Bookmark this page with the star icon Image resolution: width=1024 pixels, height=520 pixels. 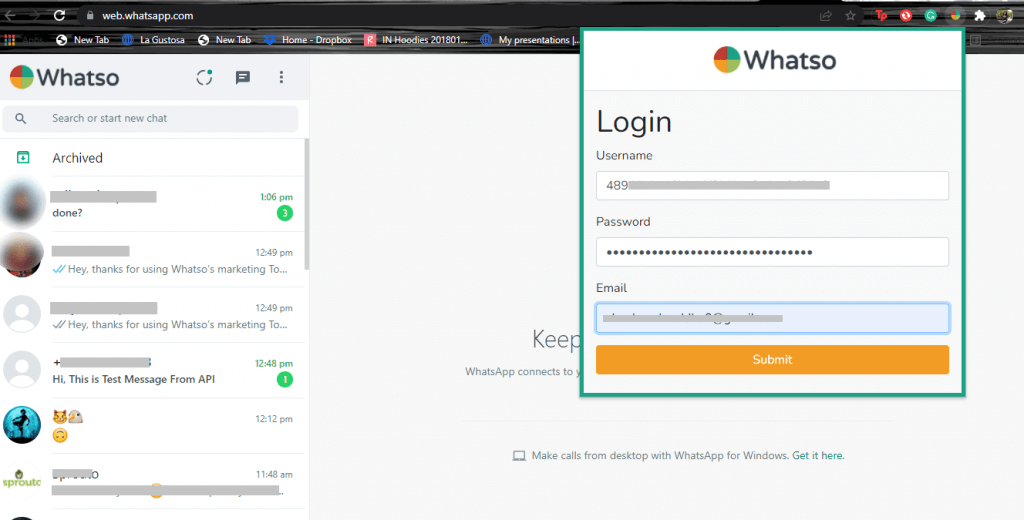(x=850, y=16)
